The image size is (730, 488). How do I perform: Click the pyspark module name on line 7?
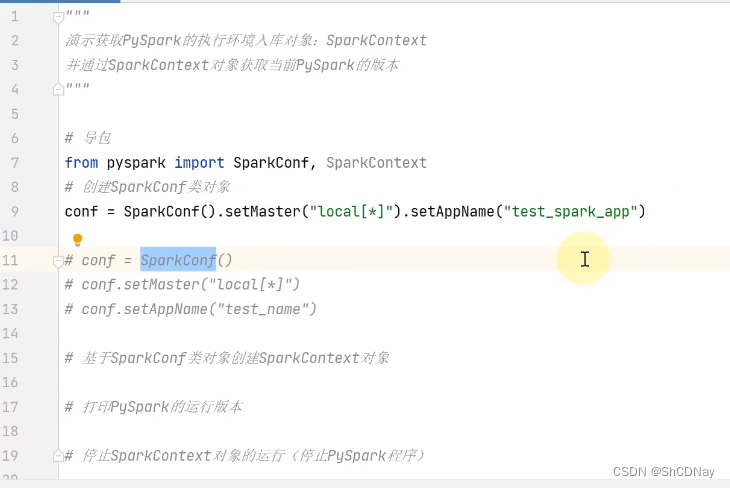(136, 163)
